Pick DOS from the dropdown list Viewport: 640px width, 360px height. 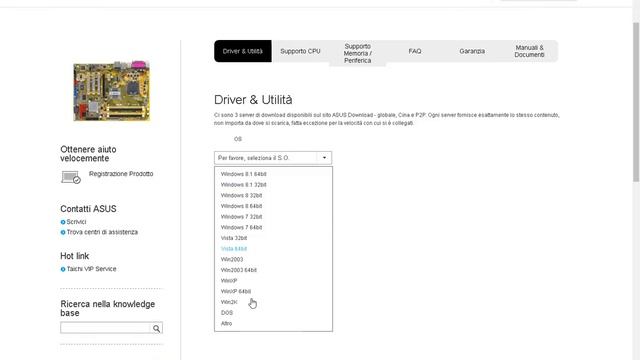(227, 312)
